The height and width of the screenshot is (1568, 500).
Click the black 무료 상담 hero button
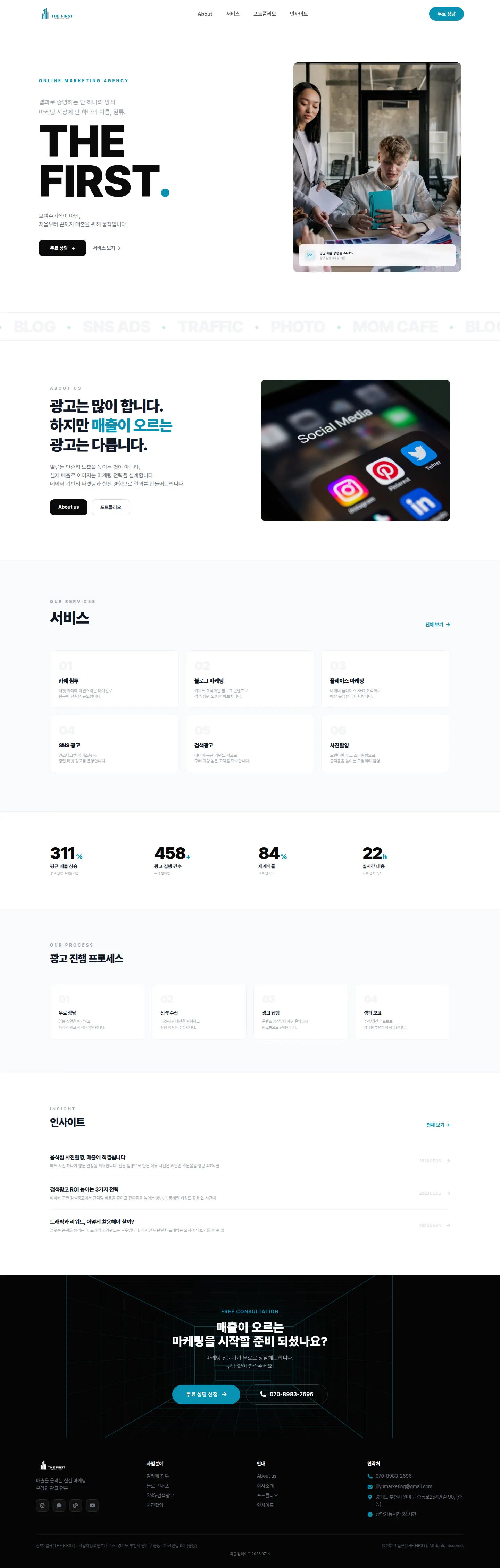click(62, 248)
